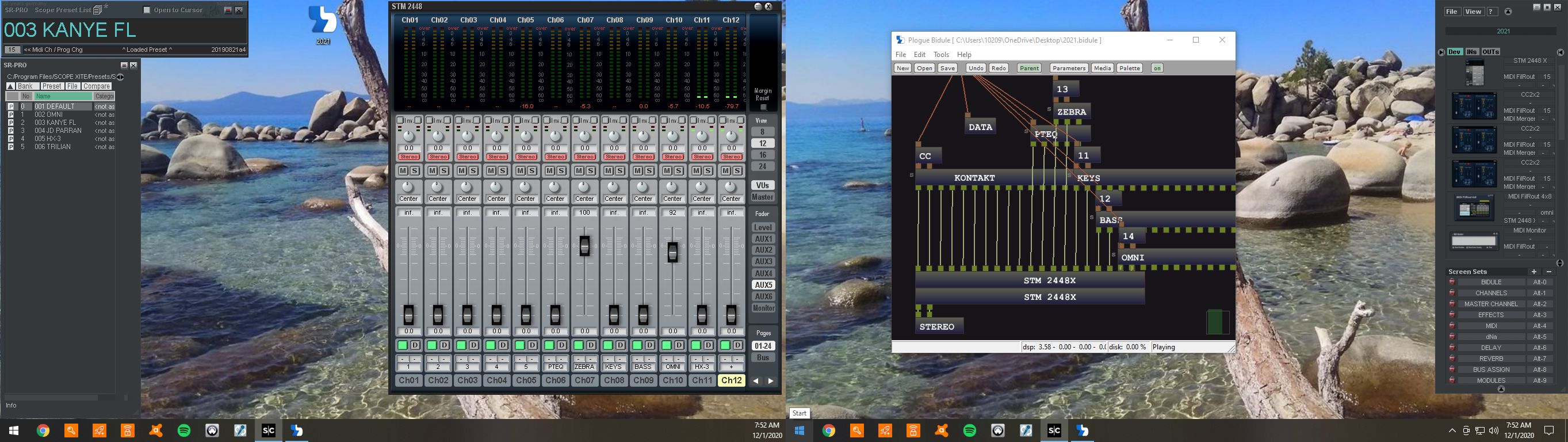The image size is (1568, 442).
Task: Open the Tools menu in Plogue Bidule
Action: tap(941, 55)
